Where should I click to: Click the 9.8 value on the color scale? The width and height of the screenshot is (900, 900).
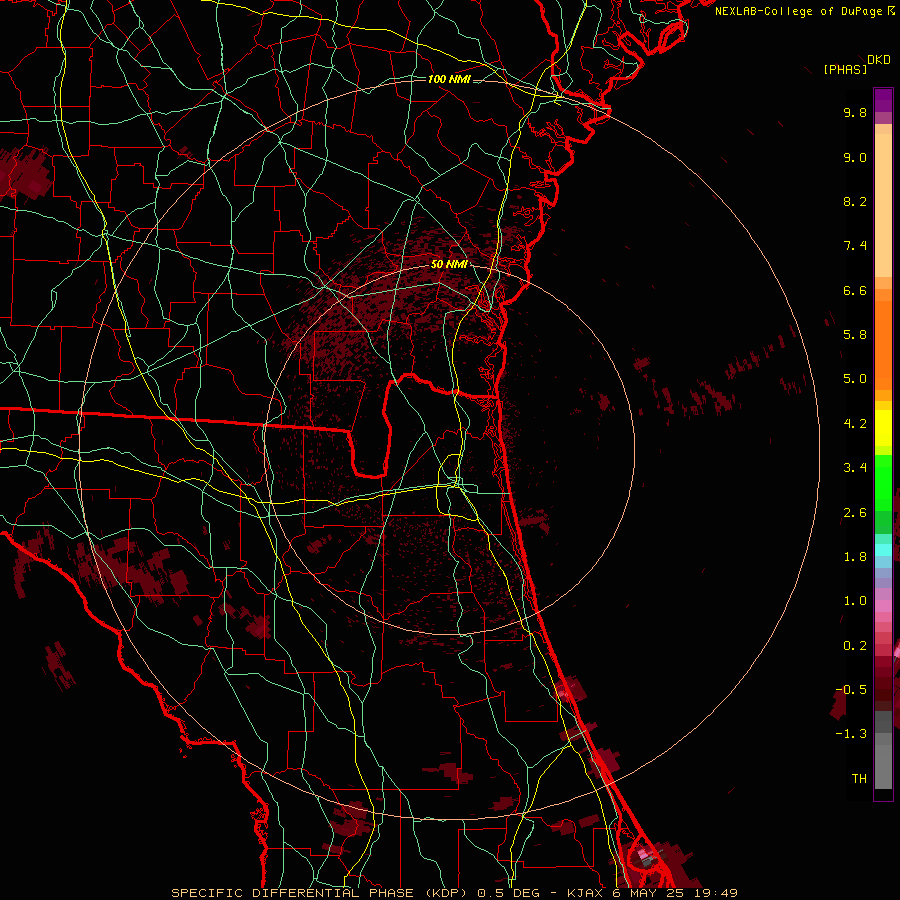pos(855,112)
